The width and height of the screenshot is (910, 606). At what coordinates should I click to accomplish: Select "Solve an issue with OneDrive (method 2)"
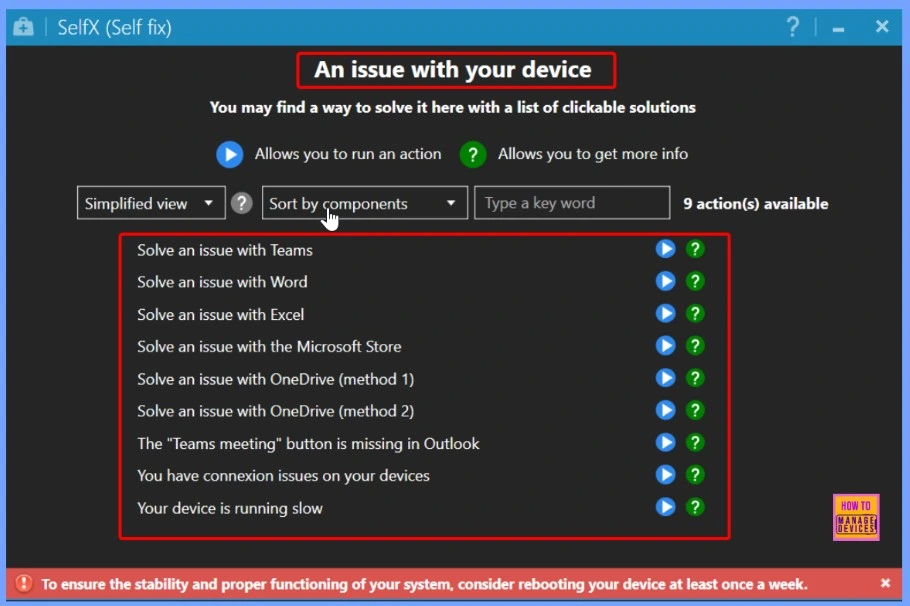276,411
